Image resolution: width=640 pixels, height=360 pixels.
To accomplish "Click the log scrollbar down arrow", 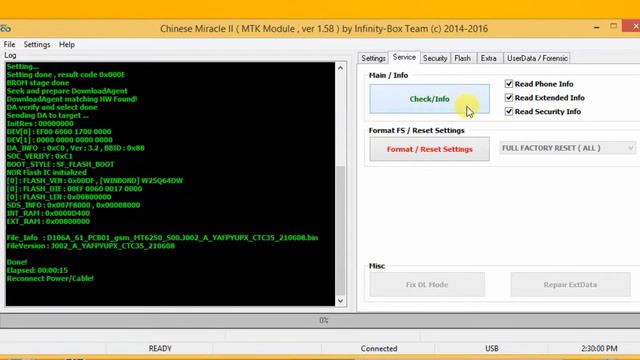I will (340, 301).
